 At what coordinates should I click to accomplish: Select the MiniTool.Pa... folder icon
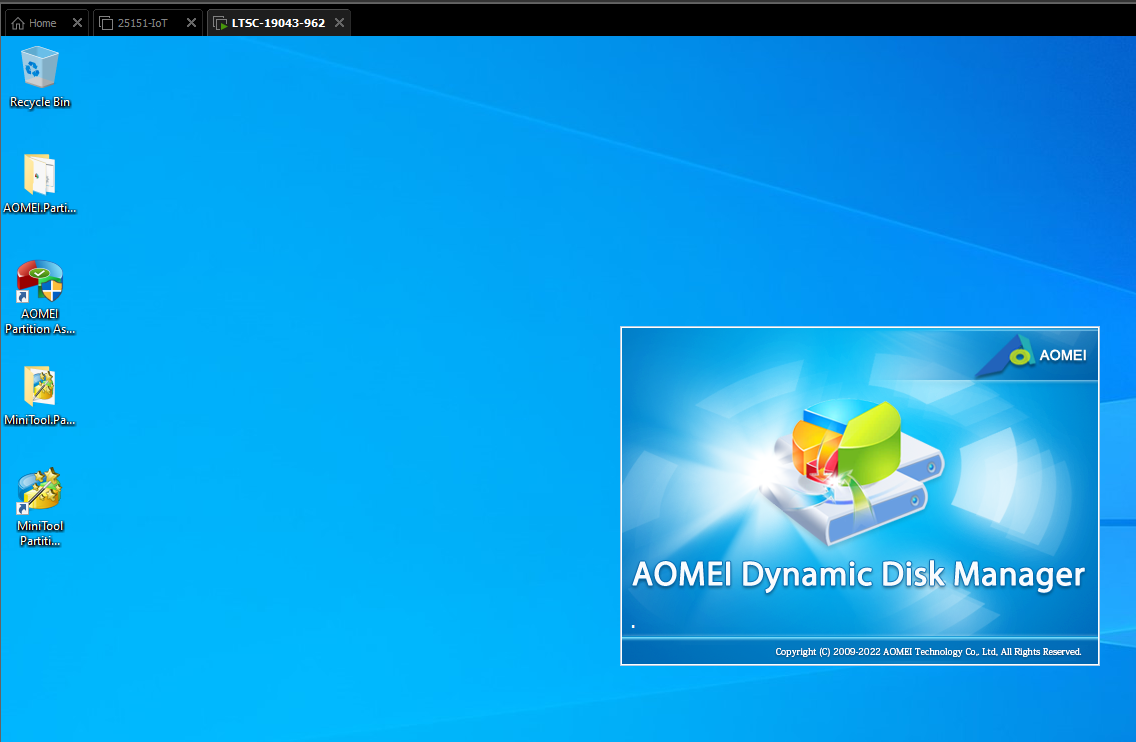pyautogui.click(x=40, y=396)
